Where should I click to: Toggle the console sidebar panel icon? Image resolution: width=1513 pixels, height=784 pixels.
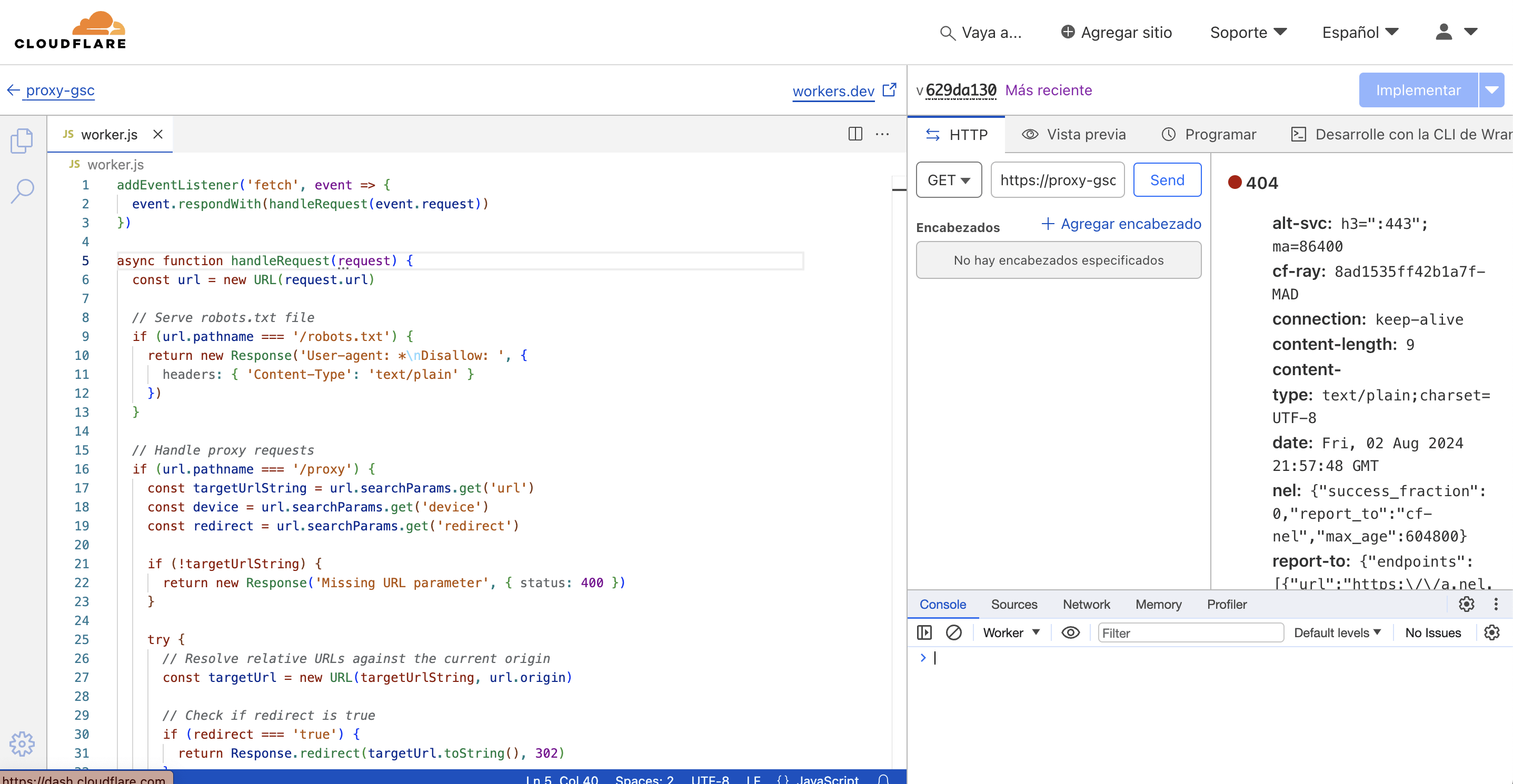point(924,632)
